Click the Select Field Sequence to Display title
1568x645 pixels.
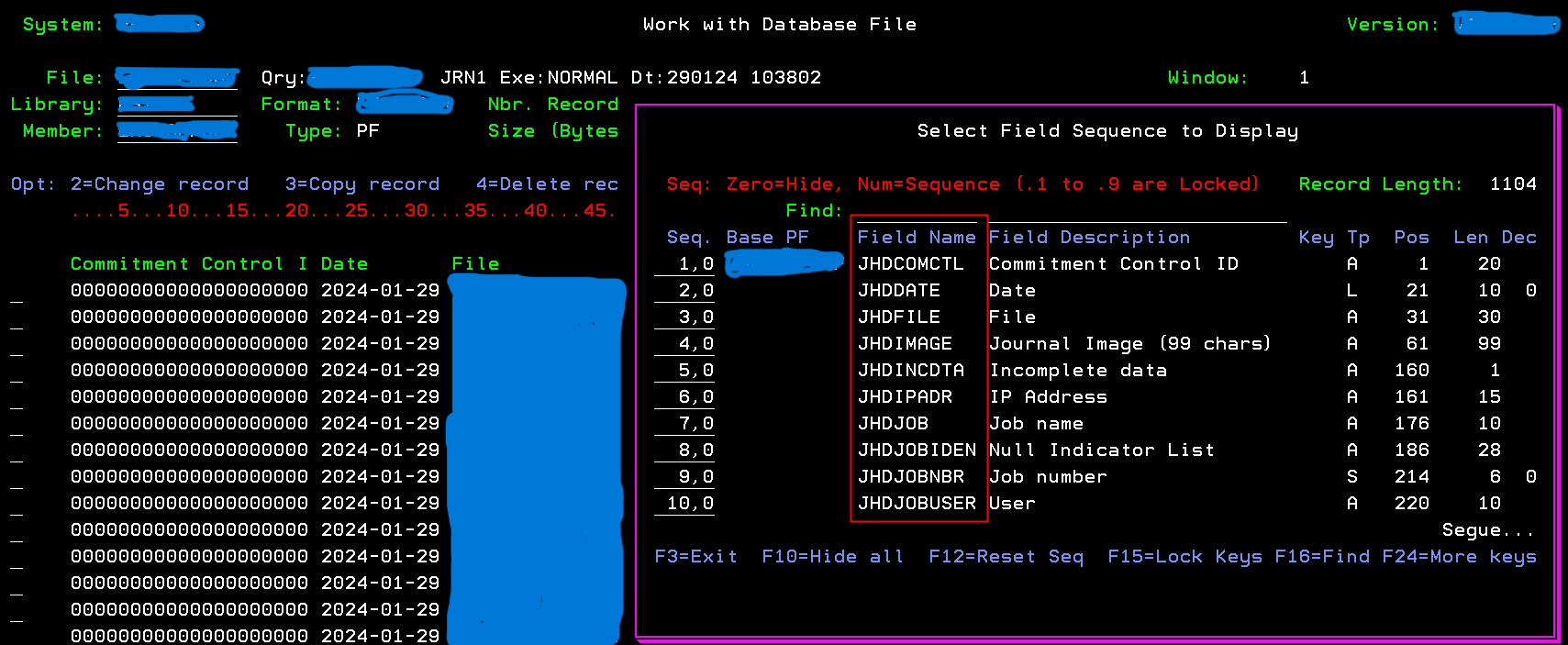click(x=1107, y=131)
